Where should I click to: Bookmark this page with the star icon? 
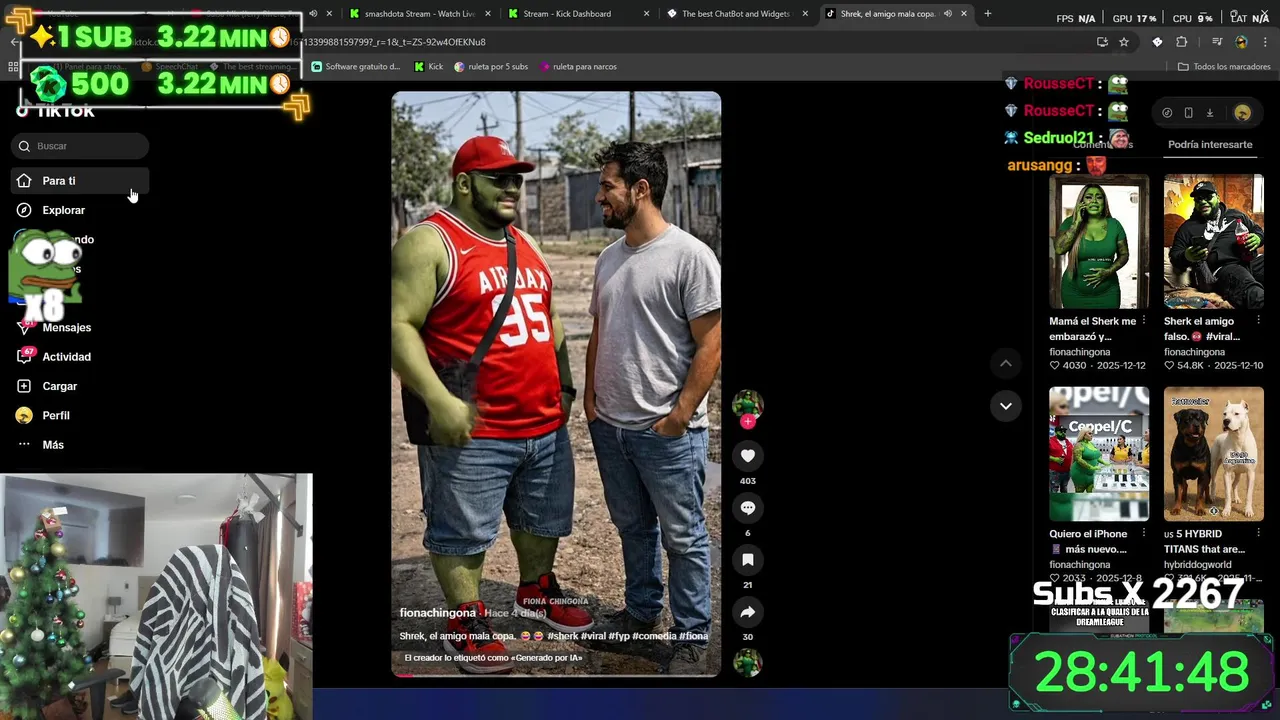click(x=1124, y=42)
